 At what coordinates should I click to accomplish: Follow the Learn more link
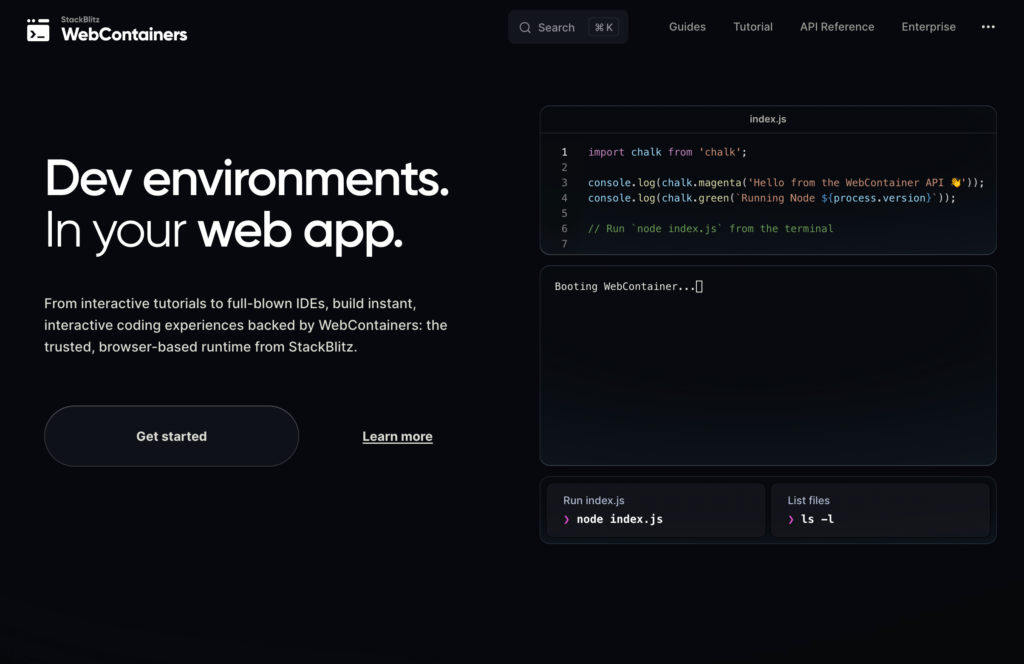click(397, 436)
